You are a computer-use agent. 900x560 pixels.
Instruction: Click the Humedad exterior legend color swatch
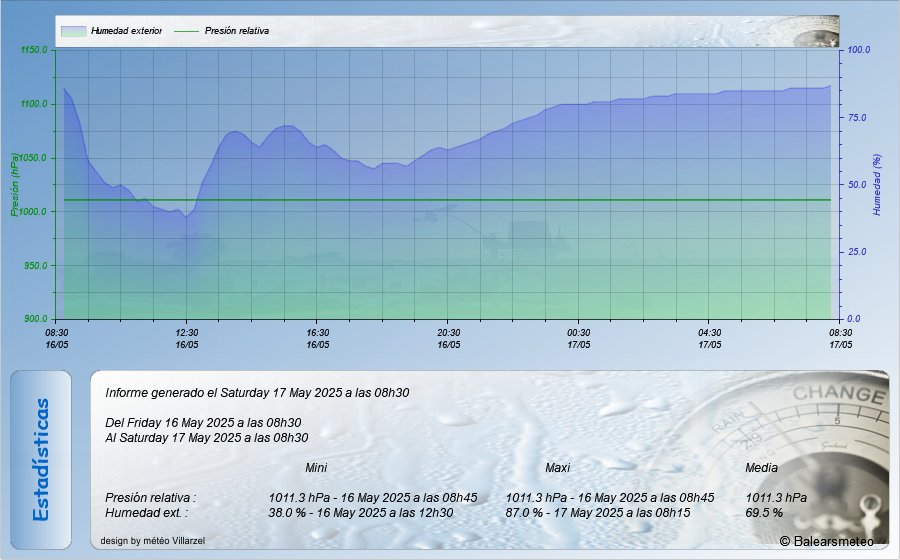73,31
